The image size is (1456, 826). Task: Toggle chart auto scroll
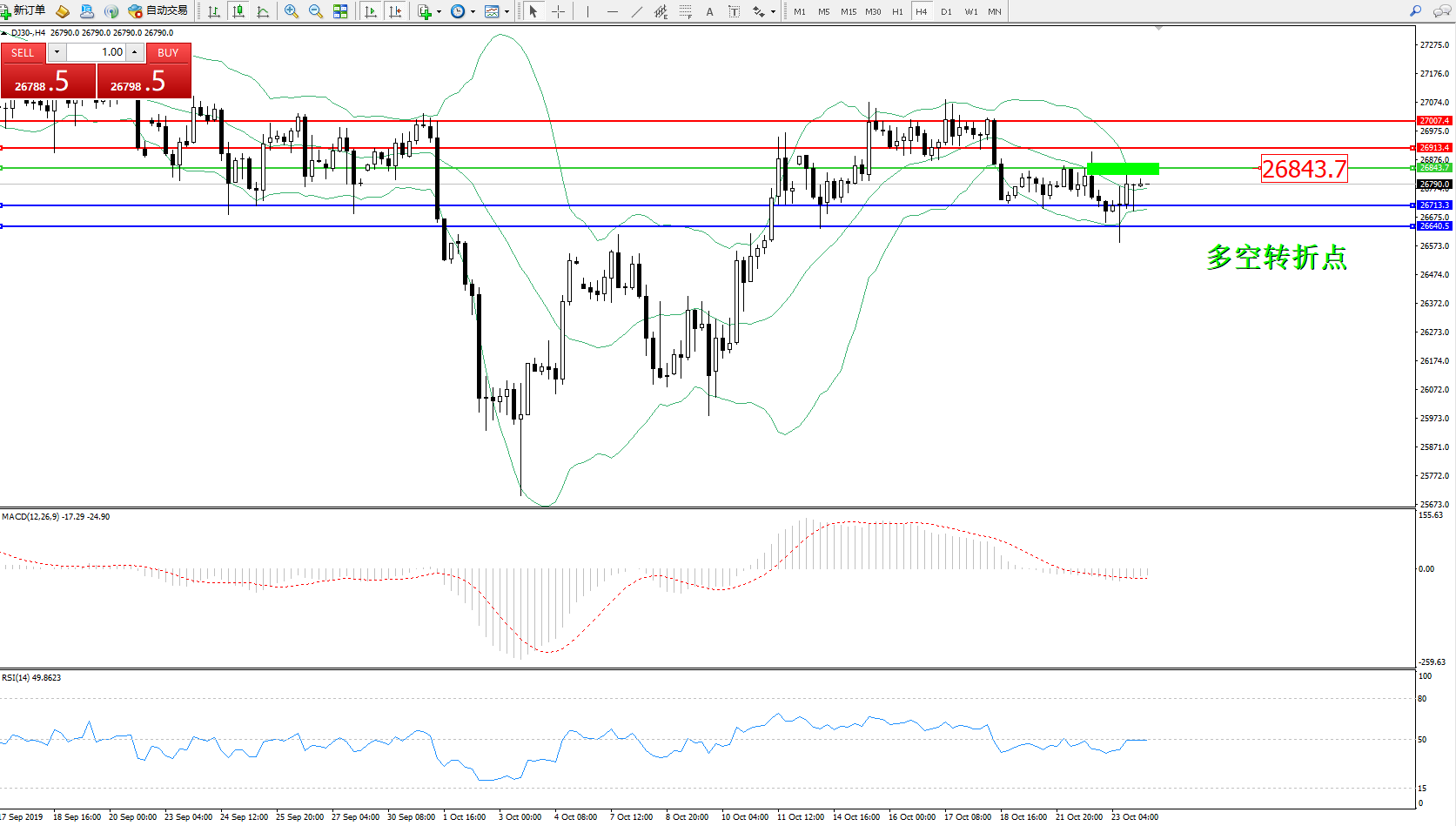371,11
